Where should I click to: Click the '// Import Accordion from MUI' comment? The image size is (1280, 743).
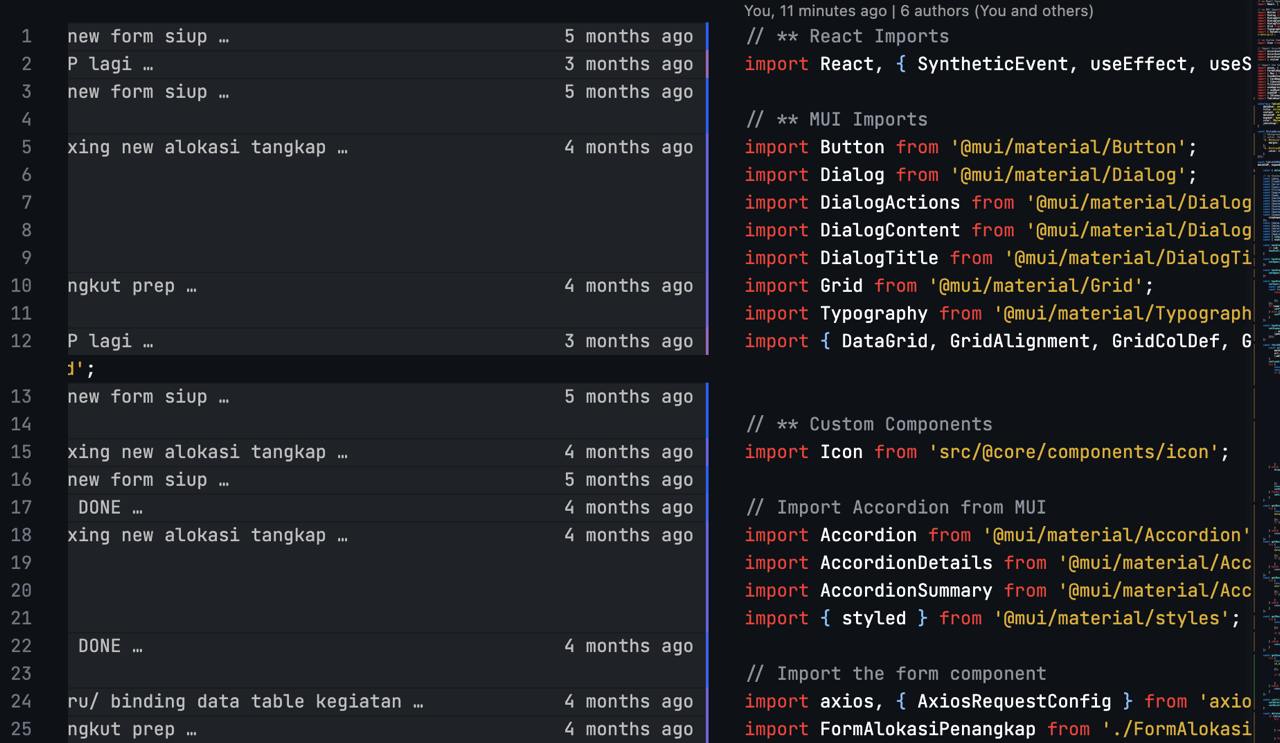click(896, 508)
